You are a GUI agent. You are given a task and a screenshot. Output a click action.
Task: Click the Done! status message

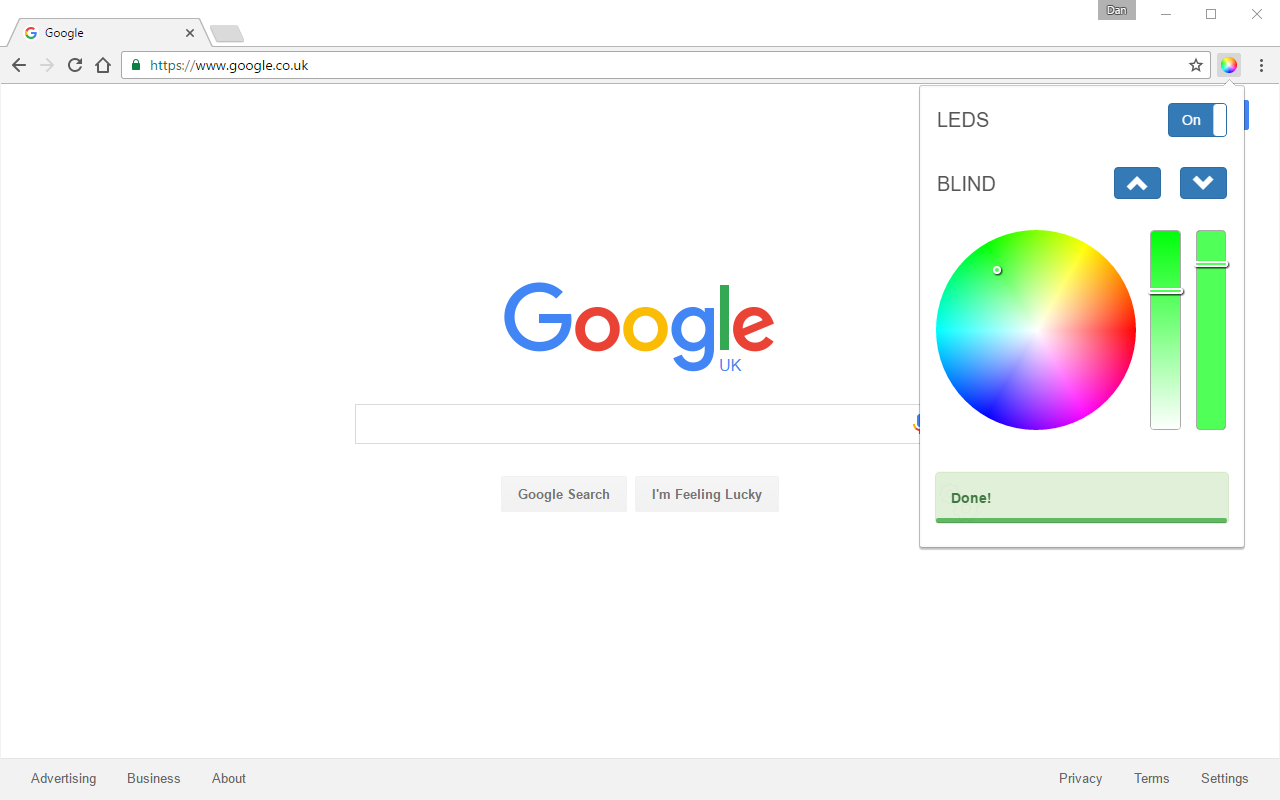[1081, 498]
